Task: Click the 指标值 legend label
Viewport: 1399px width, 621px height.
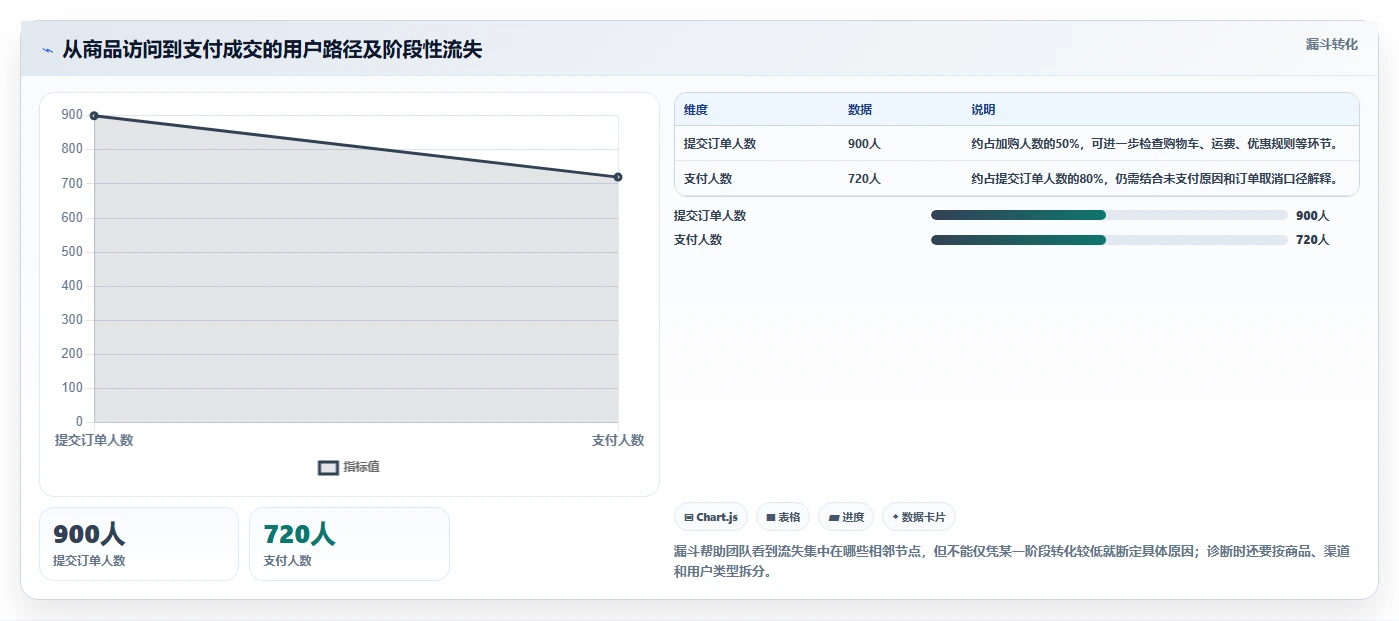Action: coord(361,467)
